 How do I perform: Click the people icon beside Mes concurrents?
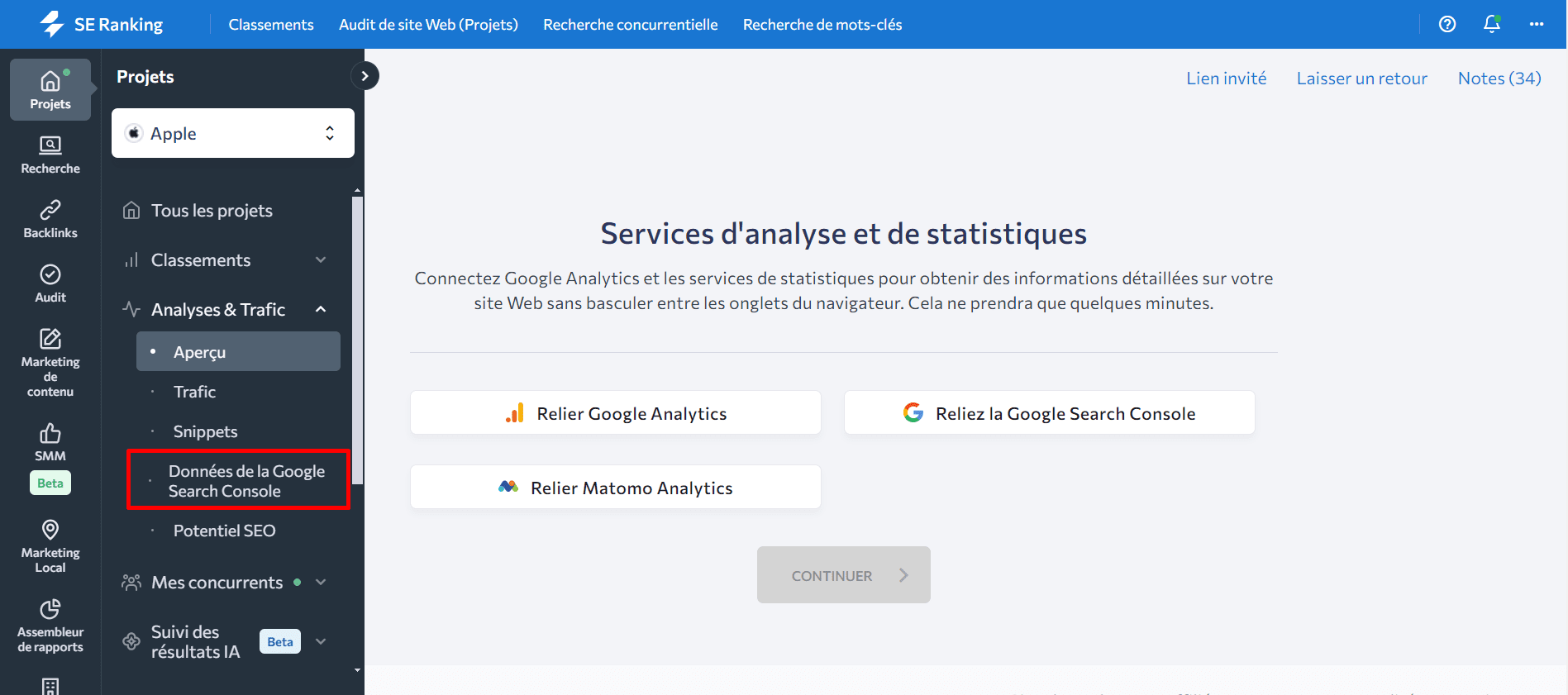coord(131,583)
